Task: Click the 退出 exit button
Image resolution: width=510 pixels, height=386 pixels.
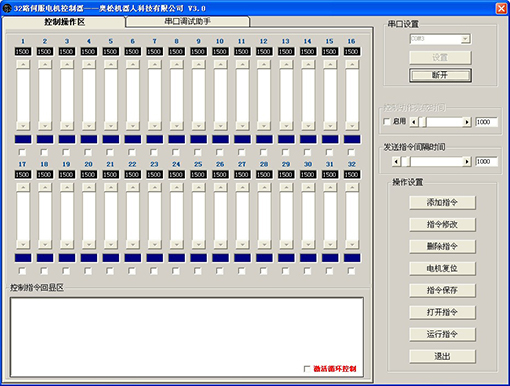Action: [x=442, y=356]
